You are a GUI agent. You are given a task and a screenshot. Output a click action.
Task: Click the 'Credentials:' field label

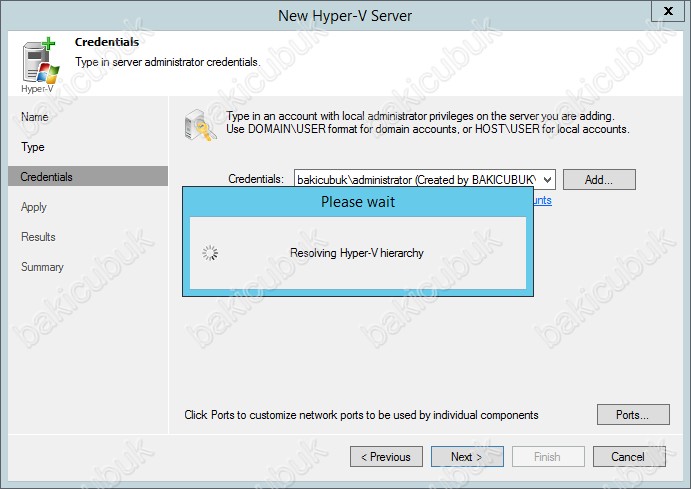coord(256,179)
